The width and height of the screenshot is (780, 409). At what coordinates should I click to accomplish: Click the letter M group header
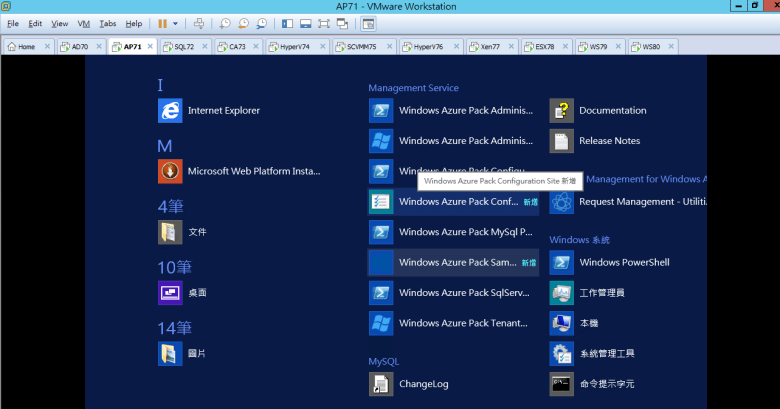click(x=165, y=146)
